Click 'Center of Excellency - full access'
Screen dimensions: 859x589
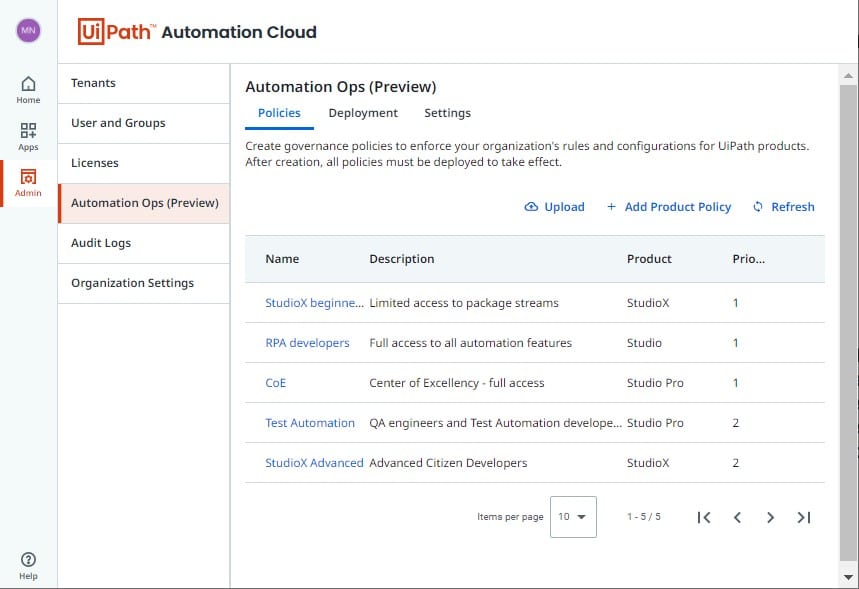[457, 383]
